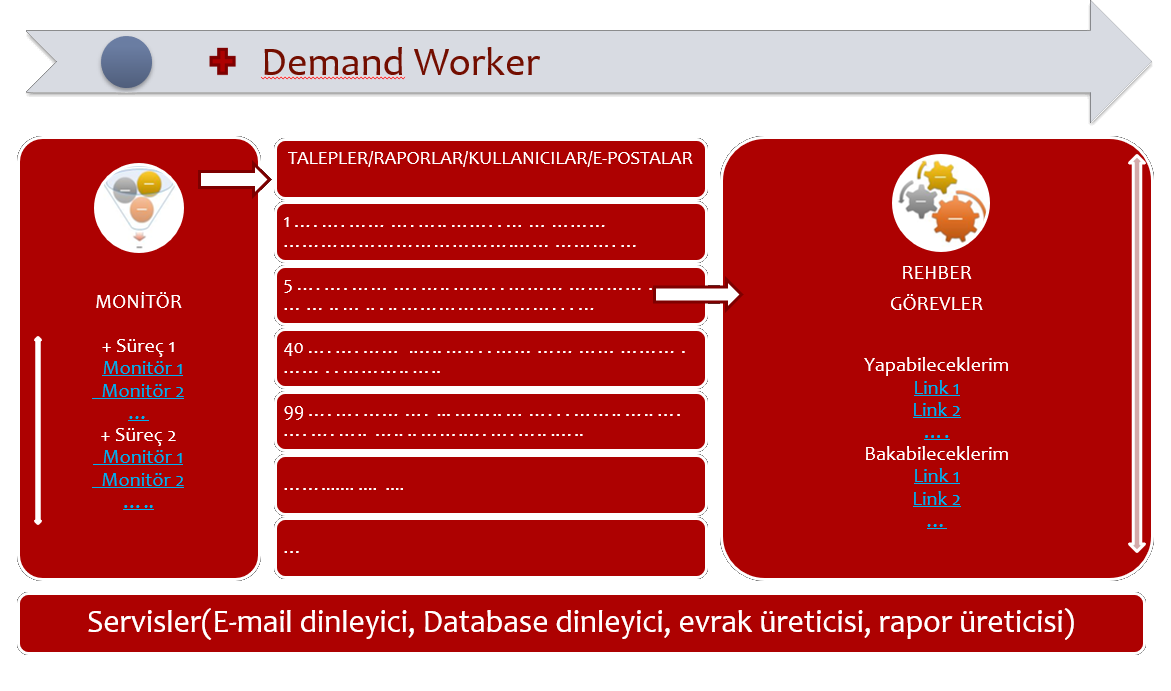
Task: Click the gears icon above REHBER GÖREVLER
Action: click(x=940, y=202)
